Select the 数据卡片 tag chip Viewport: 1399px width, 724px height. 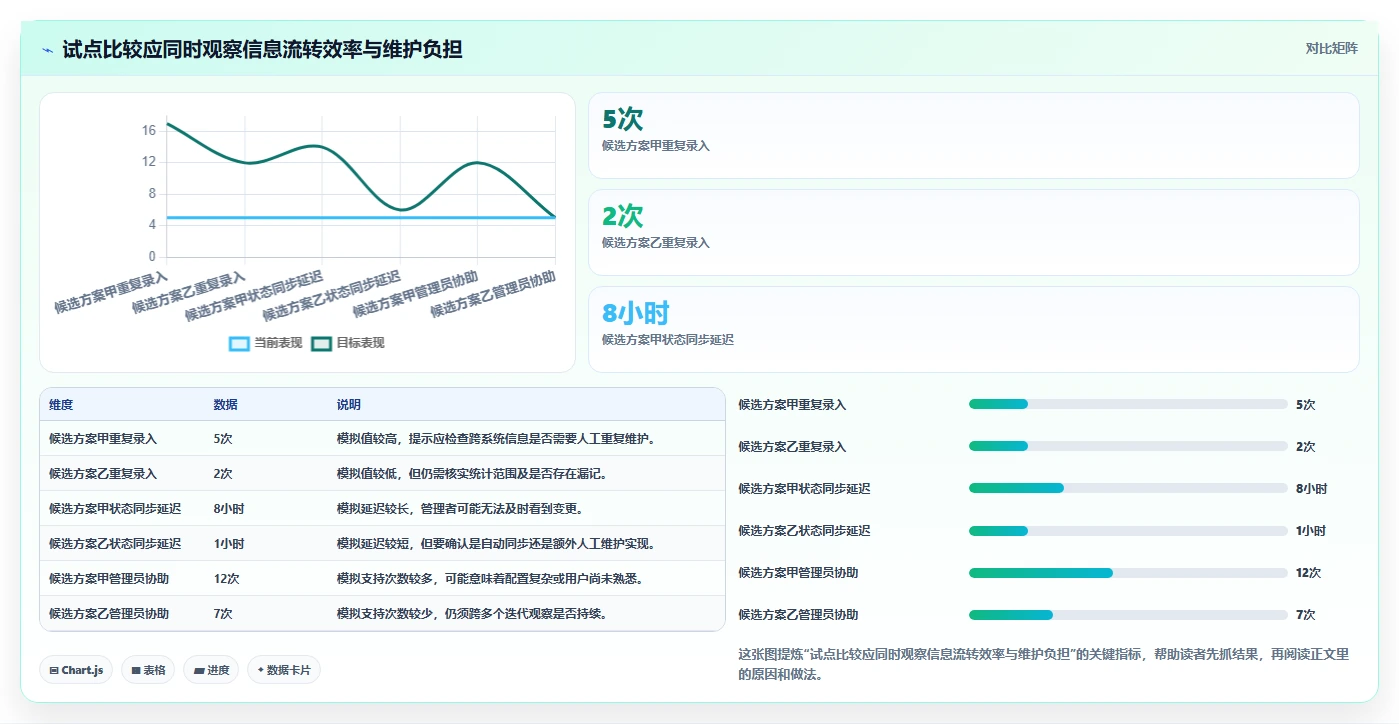pyautogui.click(x=283, y=670)
